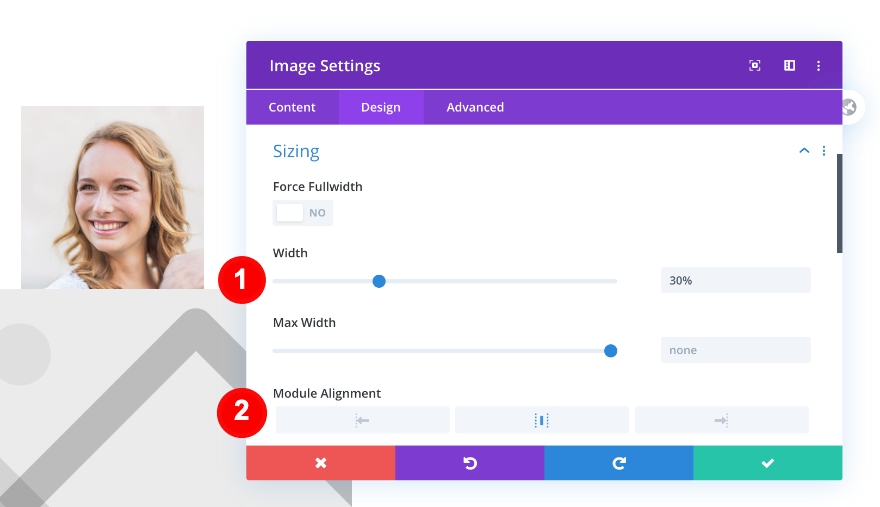
Task: Open the Sizing section options menu
Action: click(x=824, y=151)
